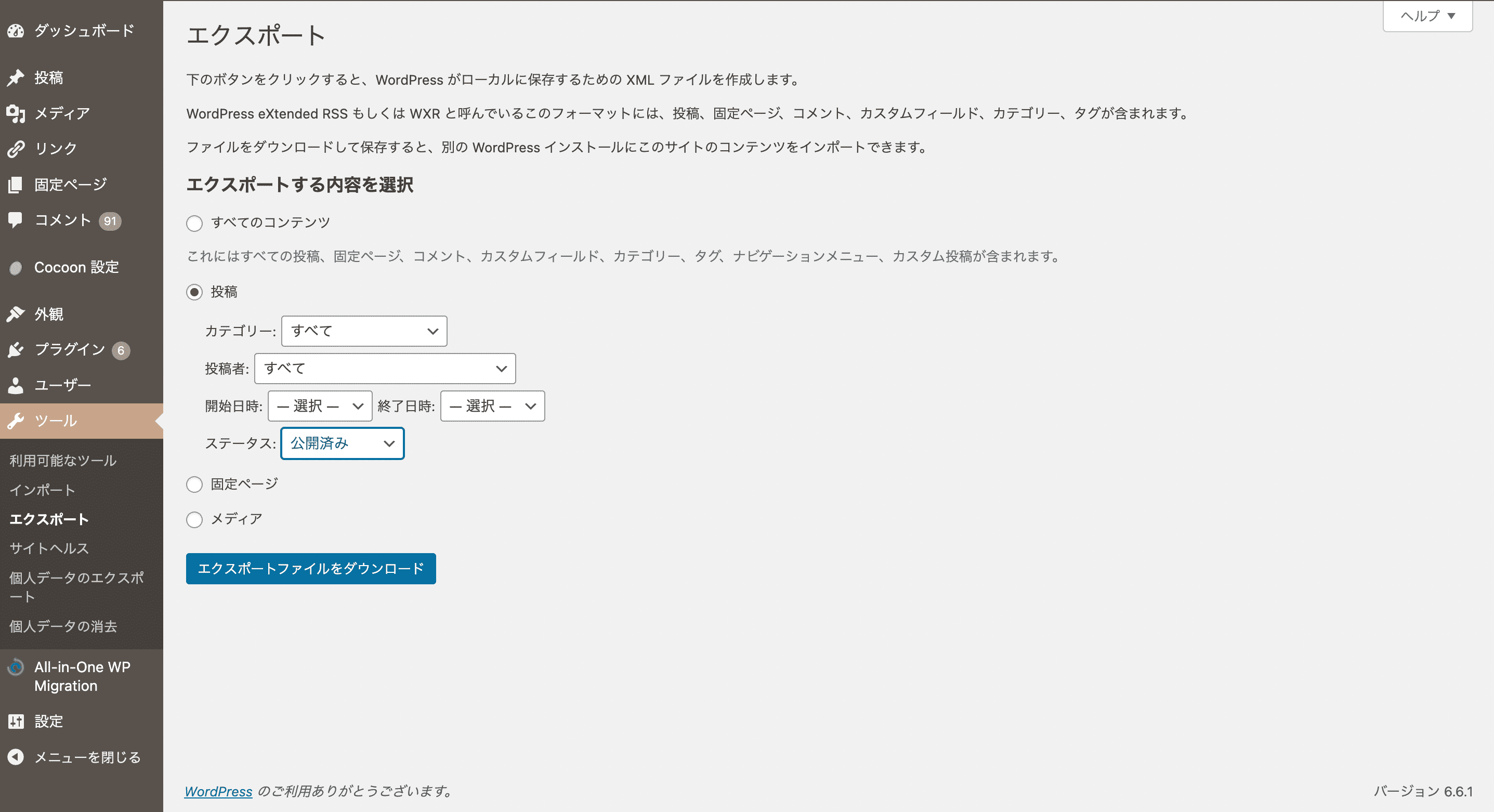Open the カテゴリー dropdown
This screenshot has height=812, width=1494.
click(364, 331)
